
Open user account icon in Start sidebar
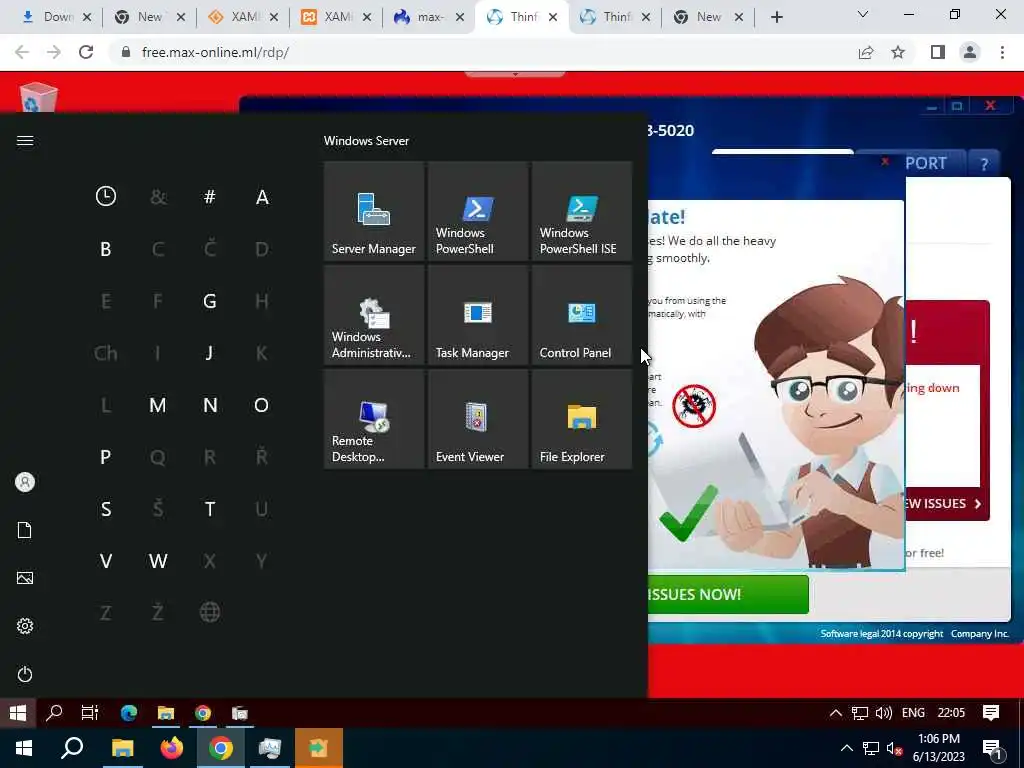25,482
